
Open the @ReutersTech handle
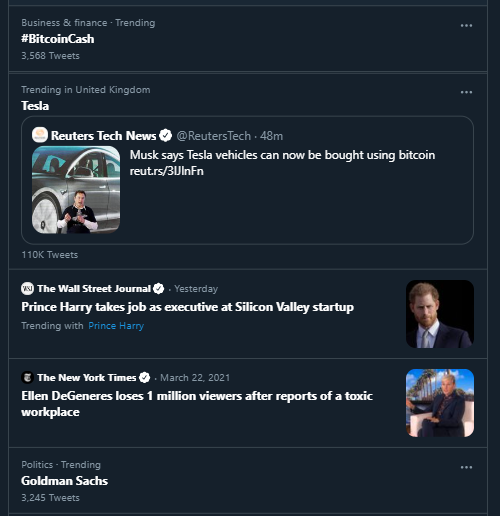tap(213, 136)
